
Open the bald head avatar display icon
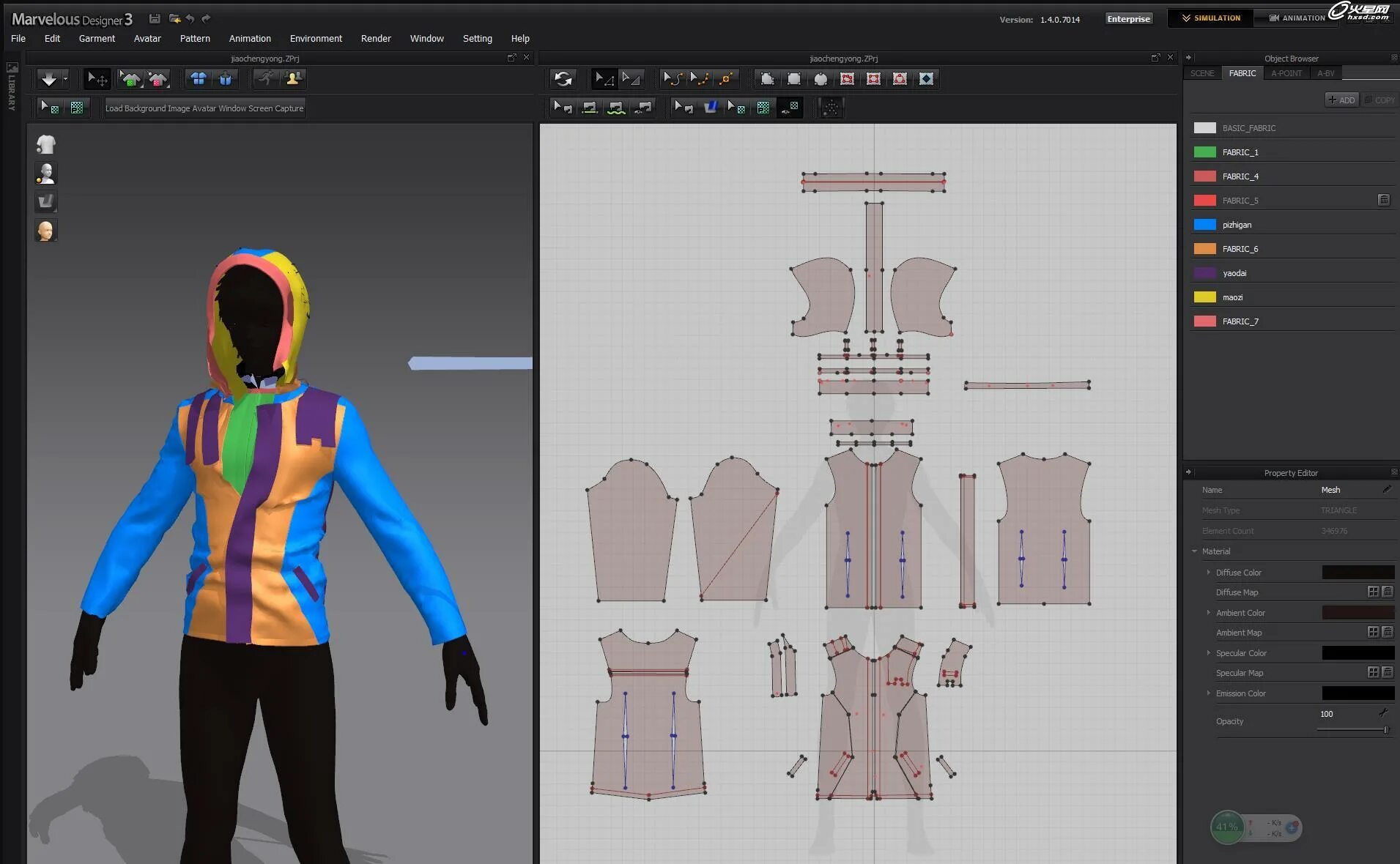pos(45,231)
